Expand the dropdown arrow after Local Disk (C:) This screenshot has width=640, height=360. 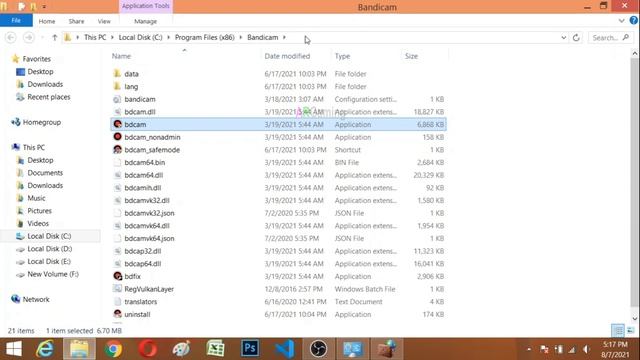point(168,38)
